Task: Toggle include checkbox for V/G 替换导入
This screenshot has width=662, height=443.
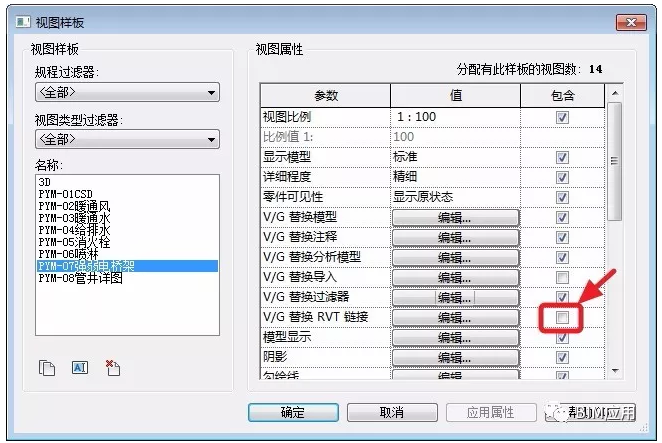Action: 562,277
